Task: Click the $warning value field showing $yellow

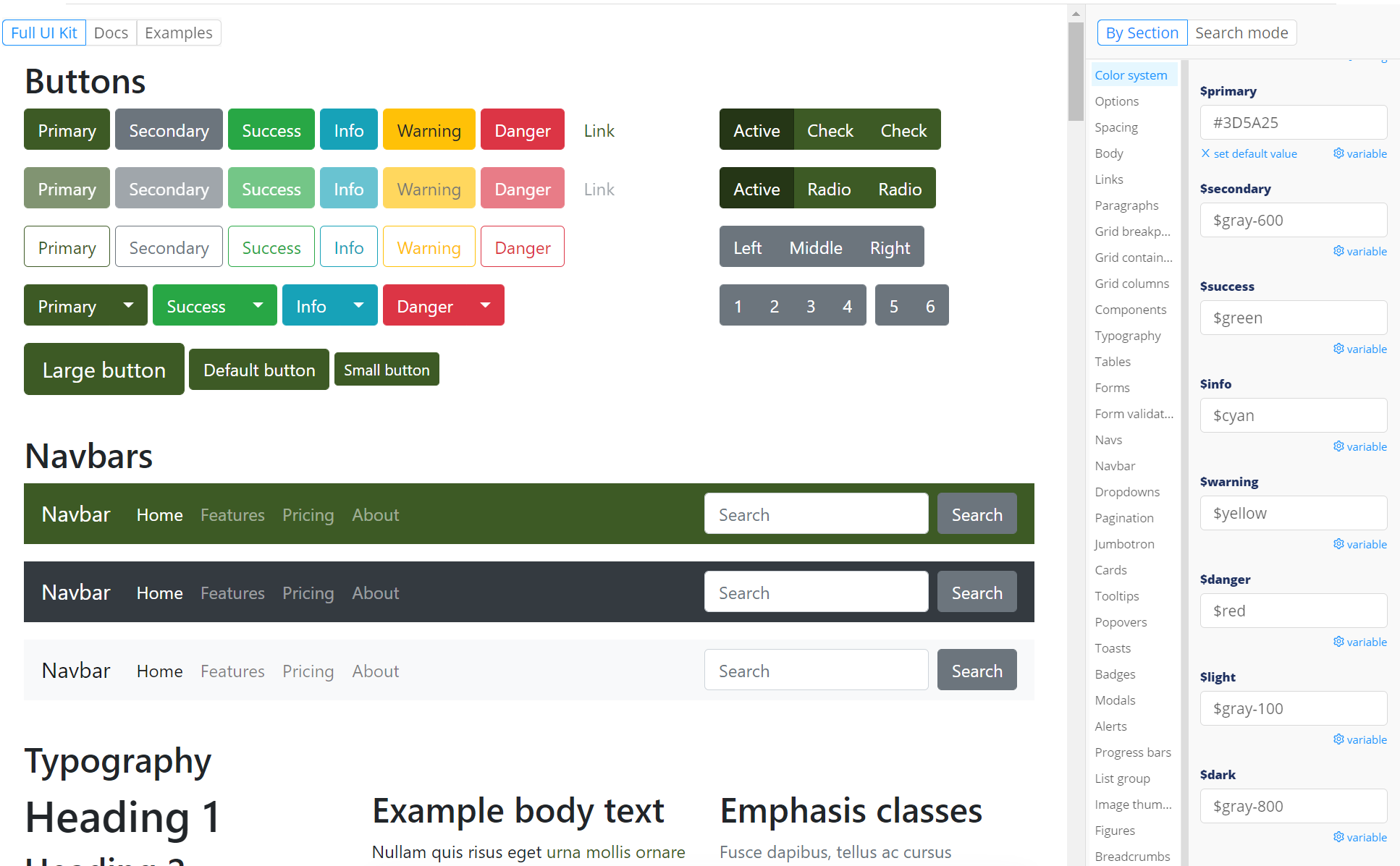Action: click(x=1294, y=513)
